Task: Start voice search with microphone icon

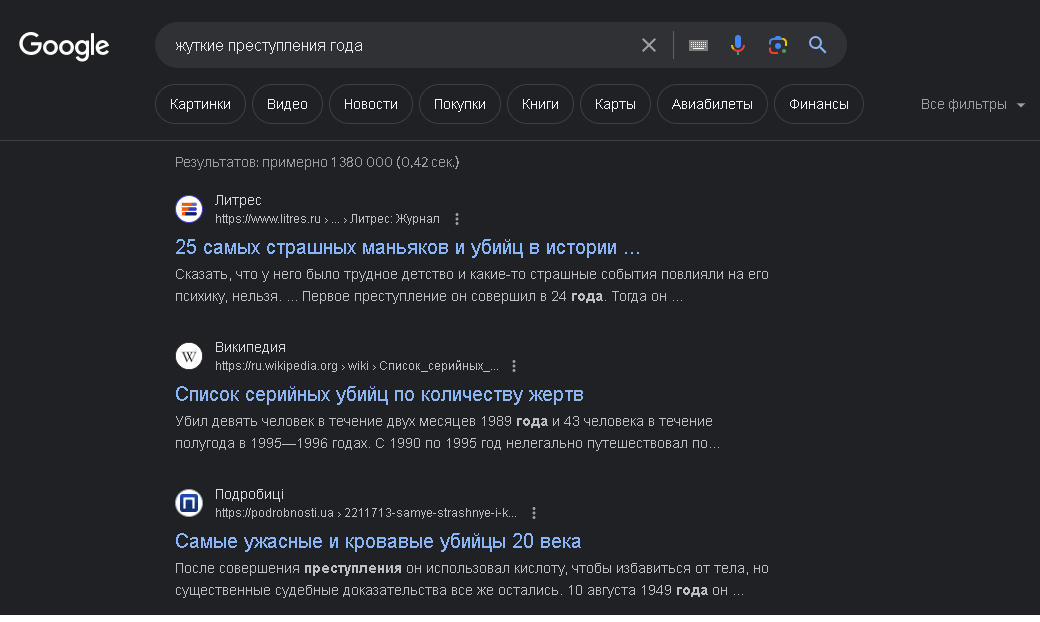Action: pyautogui.click(x=738, y=45)
